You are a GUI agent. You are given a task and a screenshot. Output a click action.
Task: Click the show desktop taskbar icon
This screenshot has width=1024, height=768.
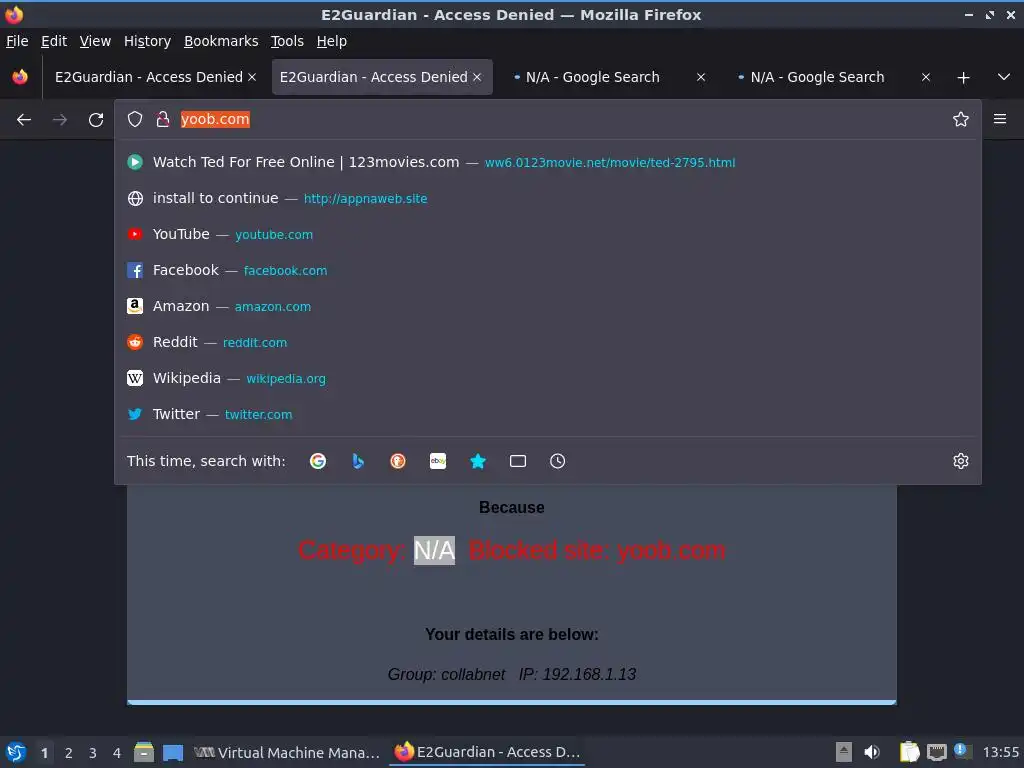coord(172,752)
